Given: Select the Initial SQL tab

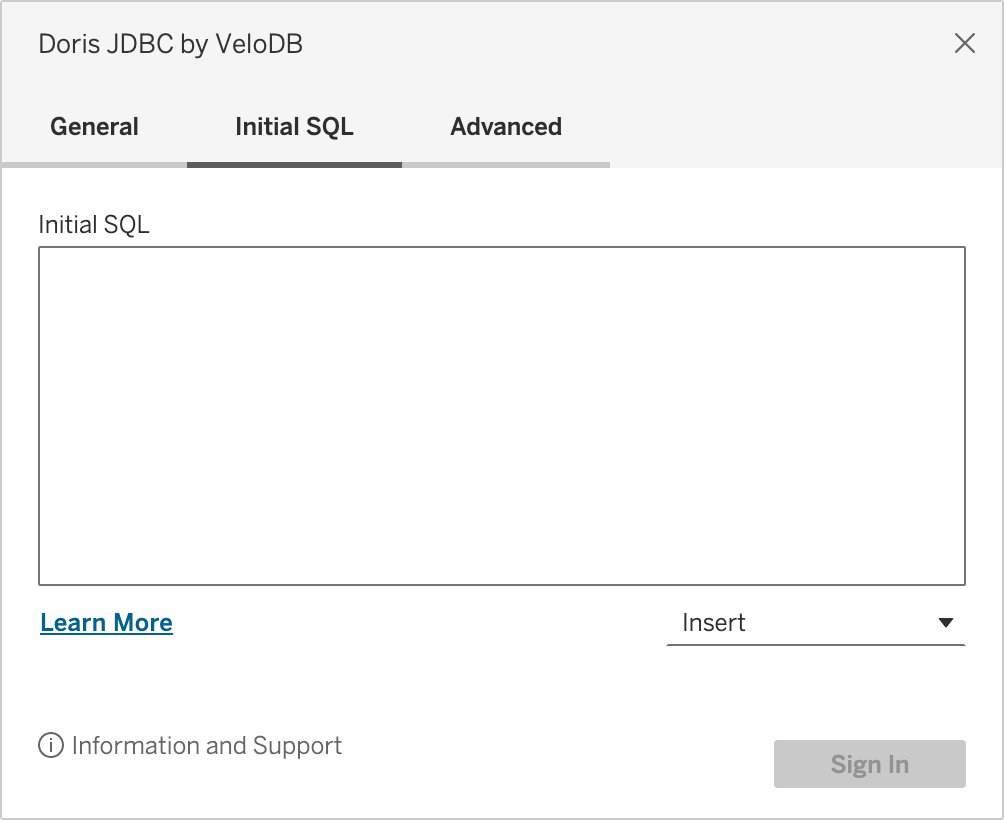Looking at the screenshot, I should click(x=294, y=127).
